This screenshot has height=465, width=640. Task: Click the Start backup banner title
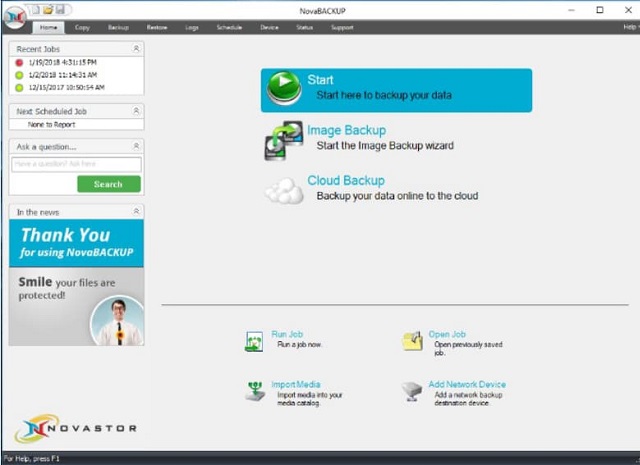320,80
